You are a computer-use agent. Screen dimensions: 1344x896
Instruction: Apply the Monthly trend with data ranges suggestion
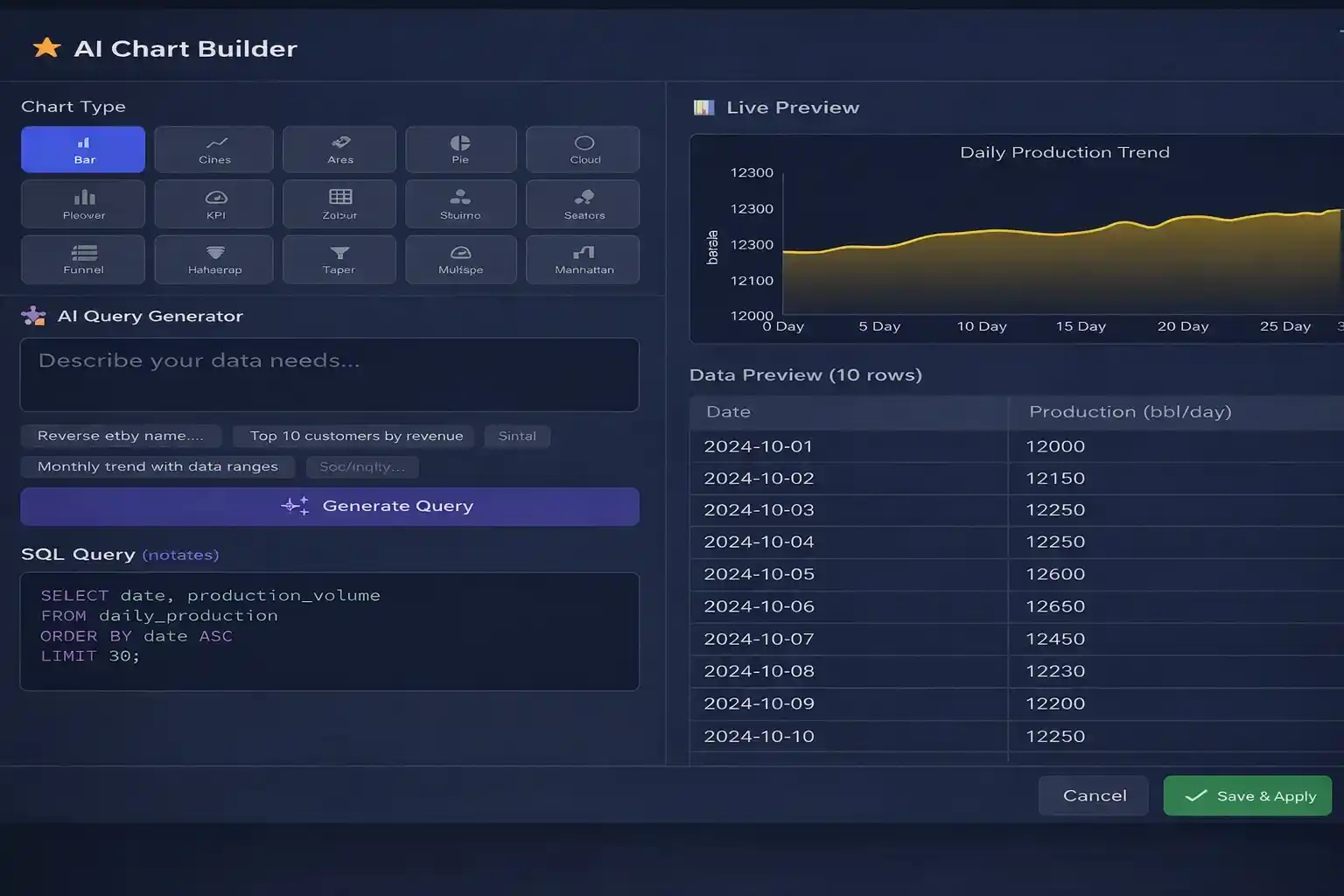pyautogui.click(x=157, y=466)
